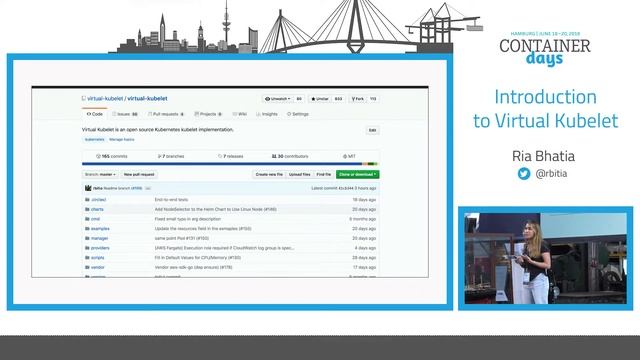Click the repository book icon beside virtual-kubelet
This screenshot has width=640, height=360.
coord(84,98)
